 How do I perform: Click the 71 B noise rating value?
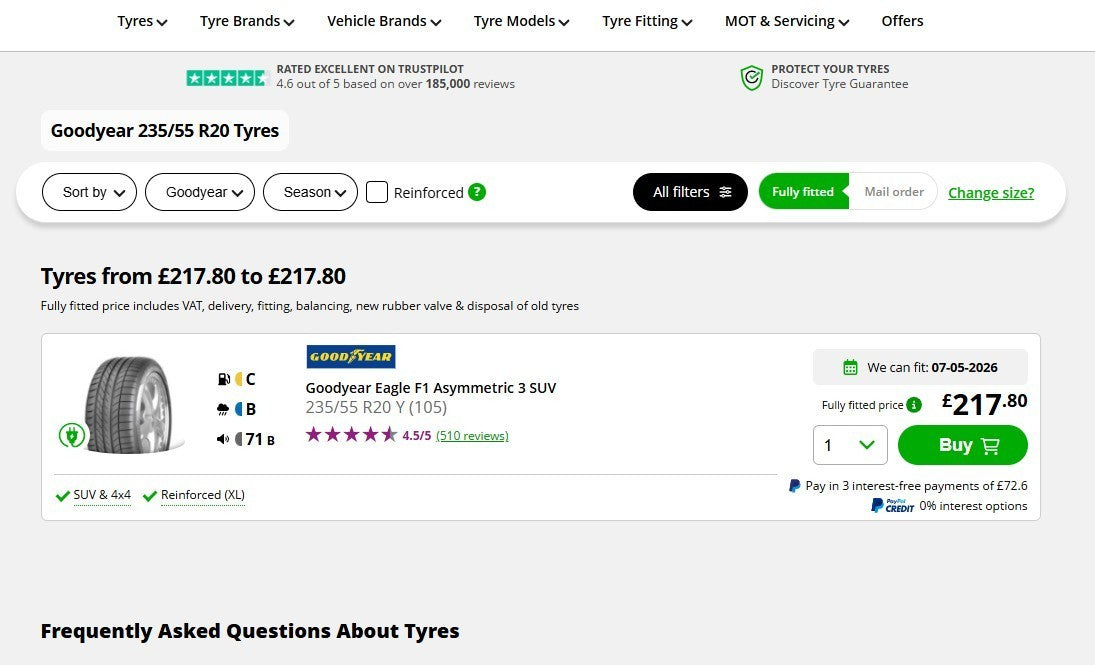tap(260, 439)
